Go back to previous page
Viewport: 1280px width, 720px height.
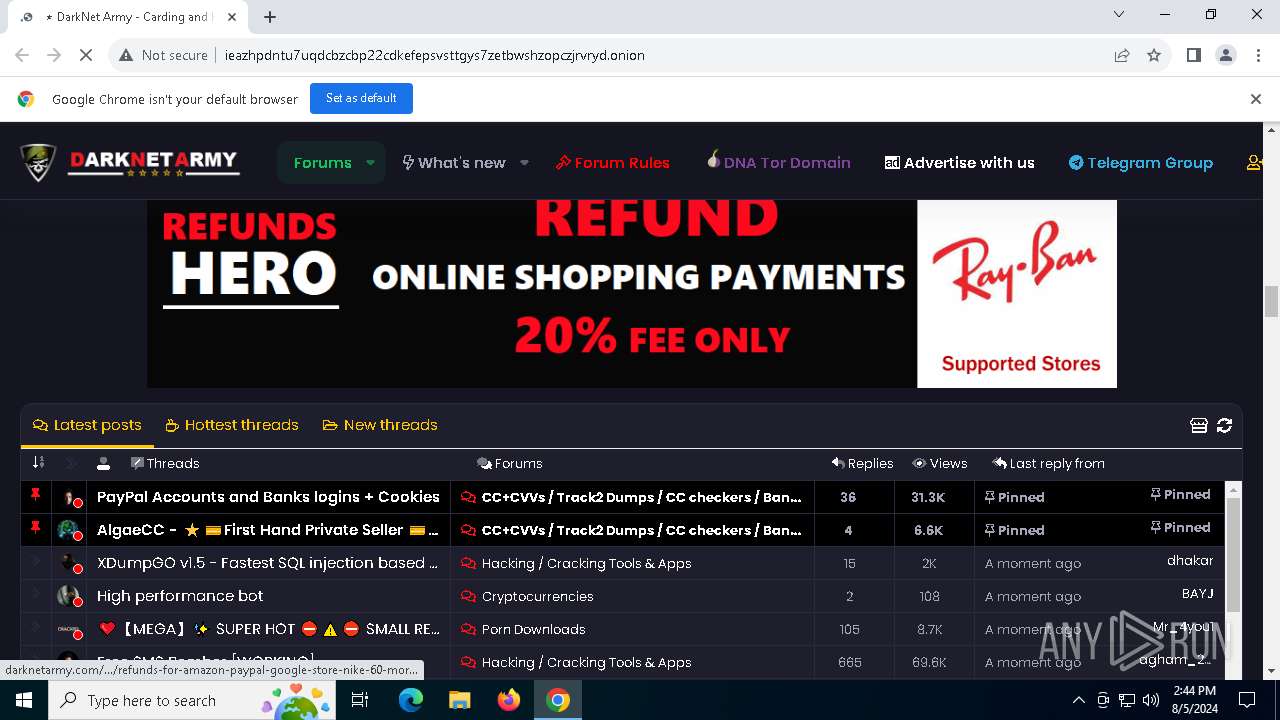click(x=22, y=55)
